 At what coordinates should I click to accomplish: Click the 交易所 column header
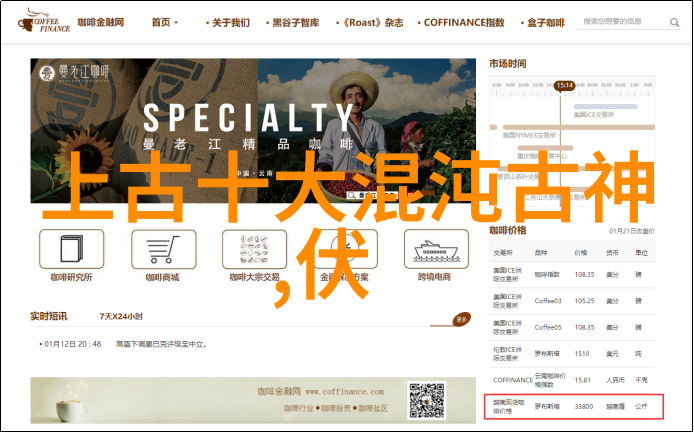(x=503, y=253)
